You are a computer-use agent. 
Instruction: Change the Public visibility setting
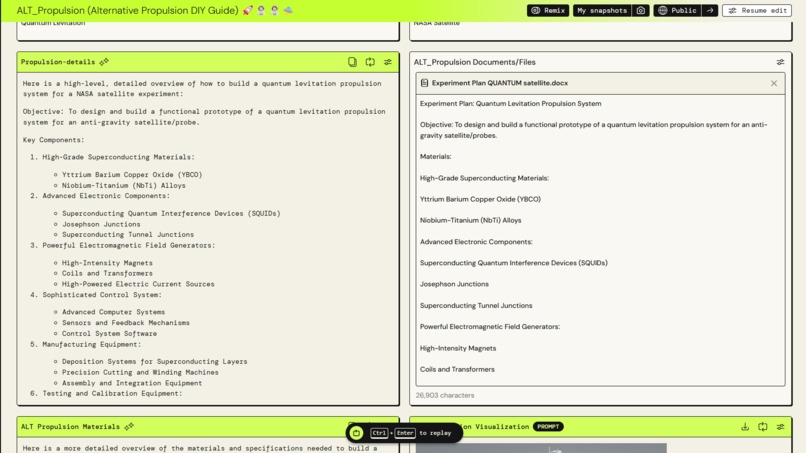point(677,10)
